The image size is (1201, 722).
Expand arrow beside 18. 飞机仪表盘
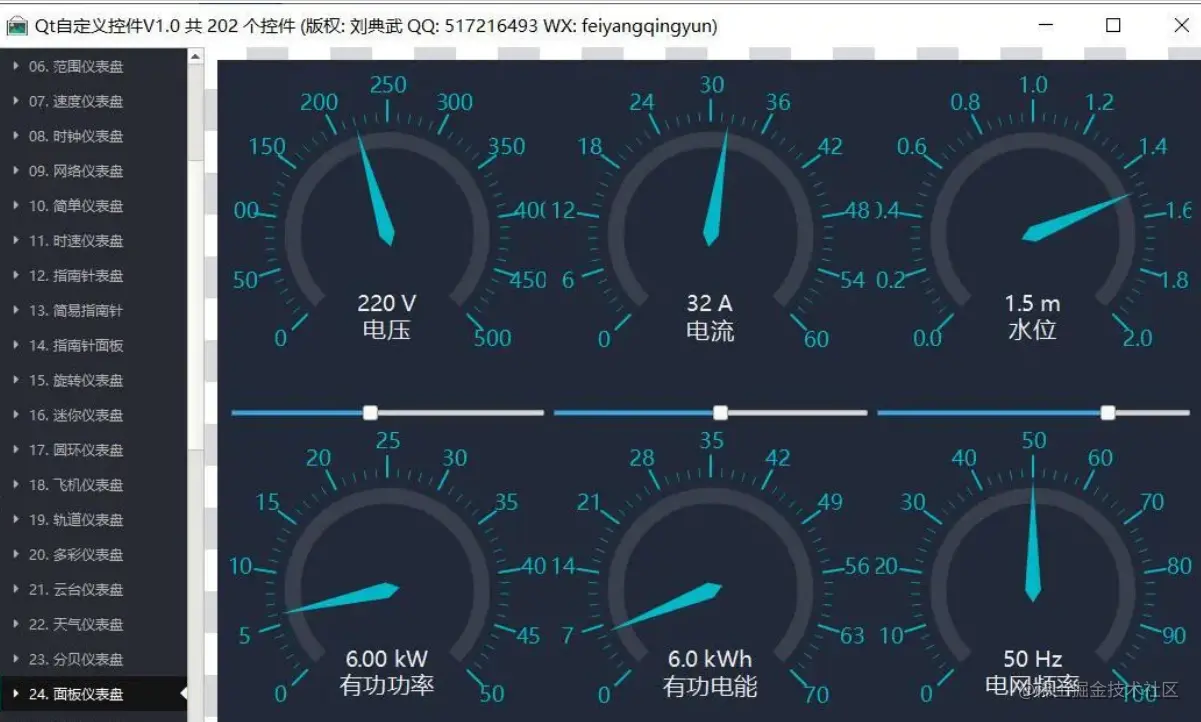click(15, 485)
